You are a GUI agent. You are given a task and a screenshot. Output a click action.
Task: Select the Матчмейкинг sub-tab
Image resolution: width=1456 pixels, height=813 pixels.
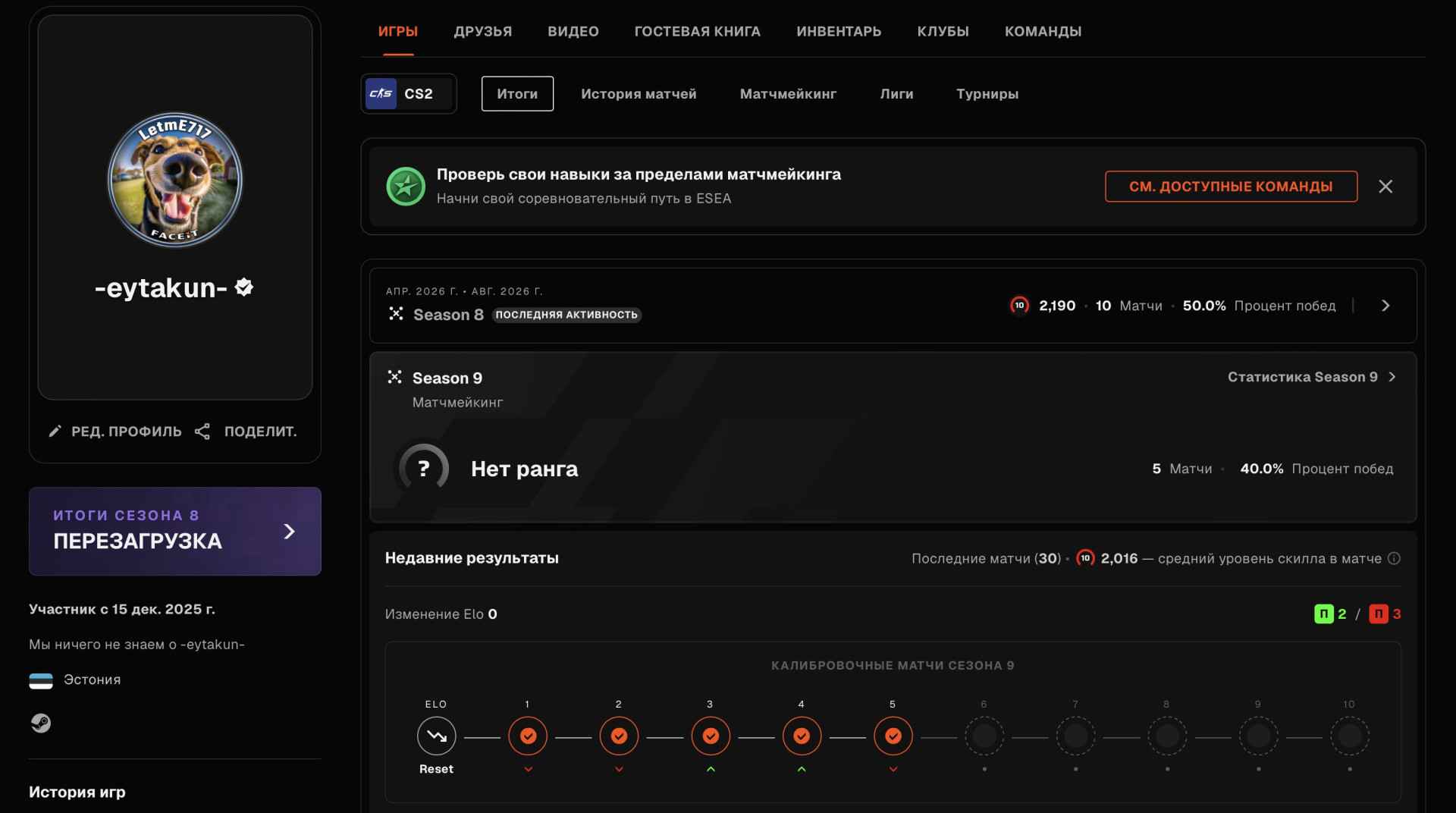point(789,94)
